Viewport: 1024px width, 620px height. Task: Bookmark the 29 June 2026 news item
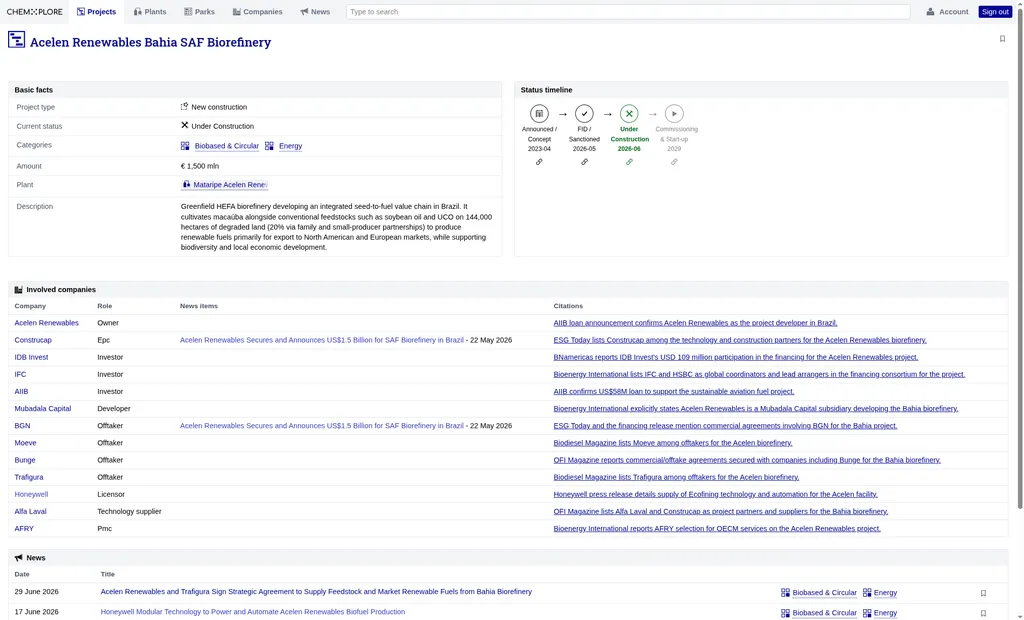click(983, 593)
